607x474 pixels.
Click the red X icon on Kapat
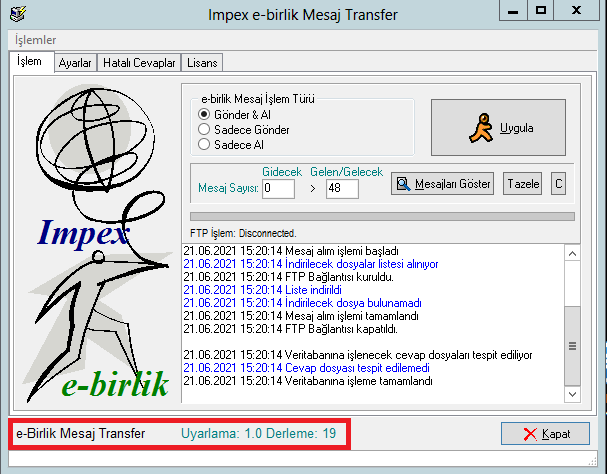coord(530,434)
